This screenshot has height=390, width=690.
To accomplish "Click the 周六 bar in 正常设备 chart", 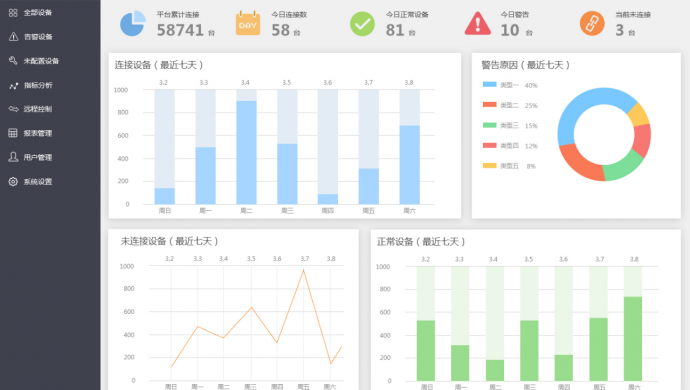I will [633, 338].
